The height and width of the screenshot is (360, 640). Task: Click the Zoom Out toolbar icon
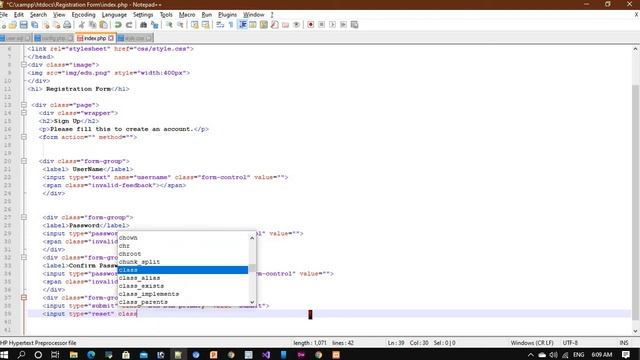[x=180, y=25]
